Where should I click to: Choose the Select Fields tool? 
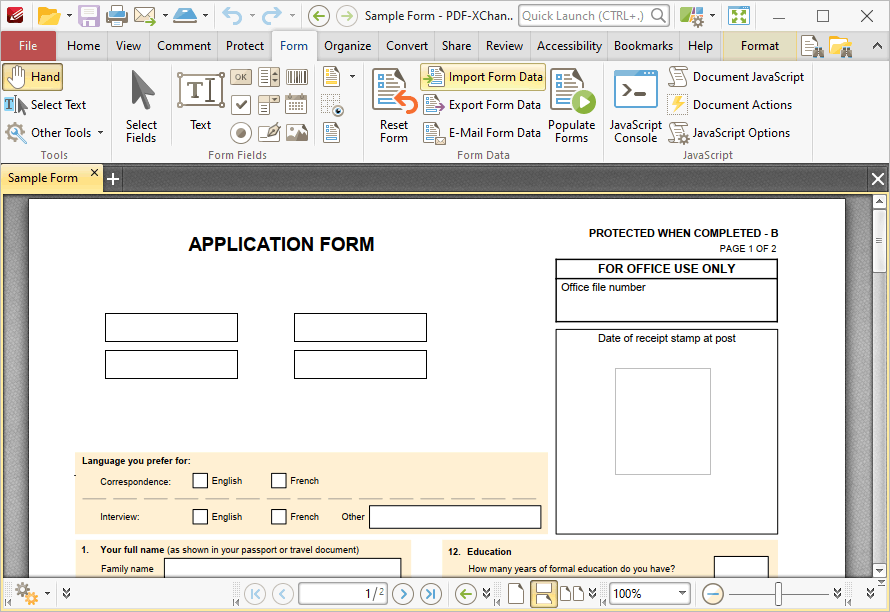click(x=141, y=106)
